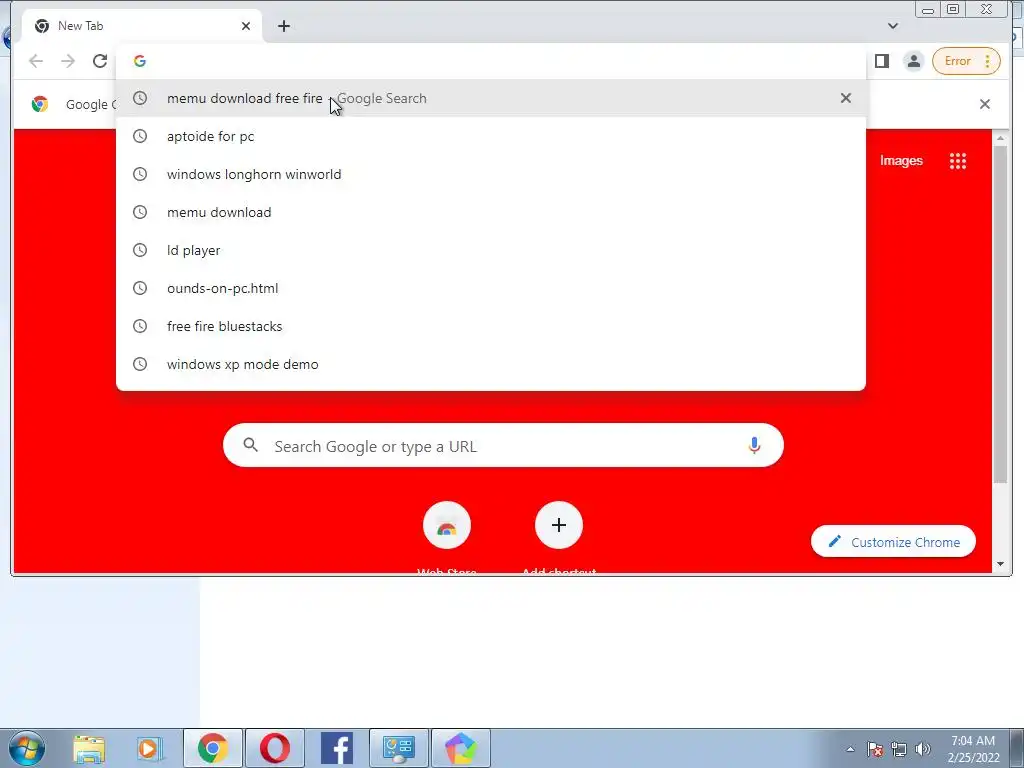Select suggestion 'memu download'
The height and width of the screenshot is (768, 1024).
[491, 212]
